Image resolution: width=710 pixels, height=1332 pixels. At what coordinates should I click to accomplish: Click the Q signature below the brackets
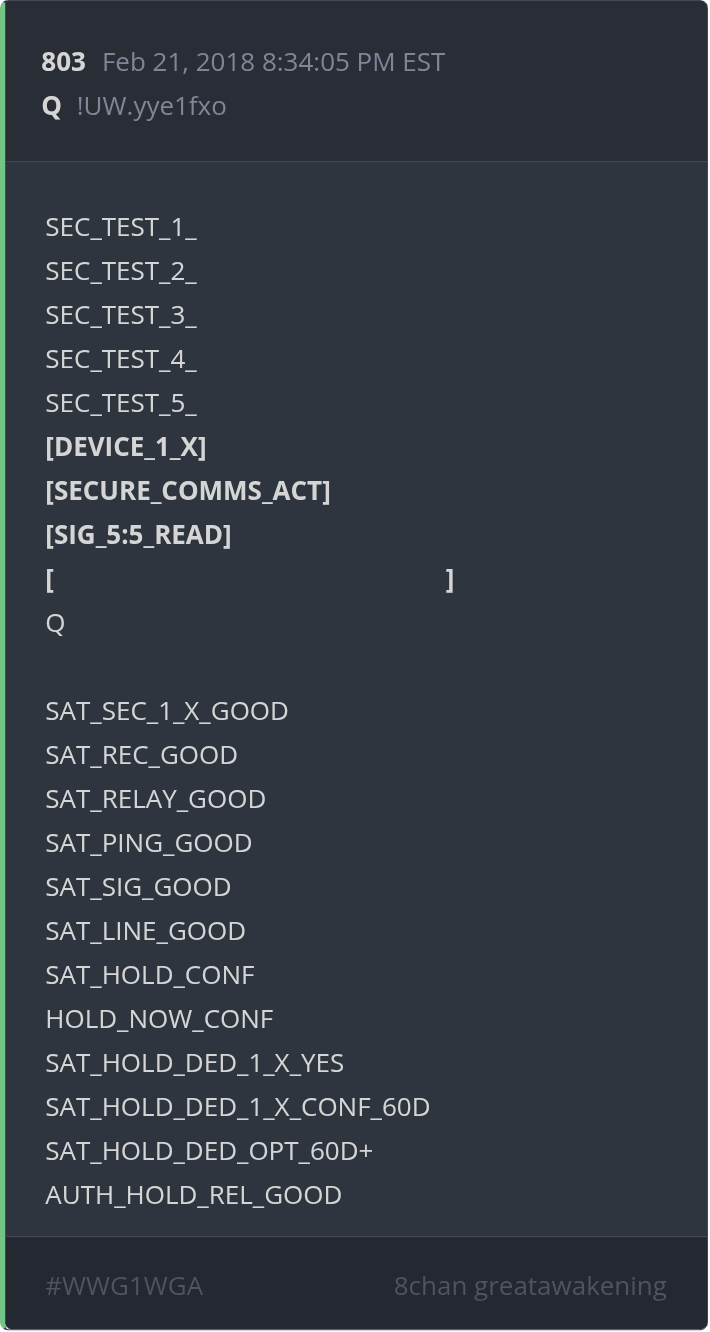tap(55, 623)
